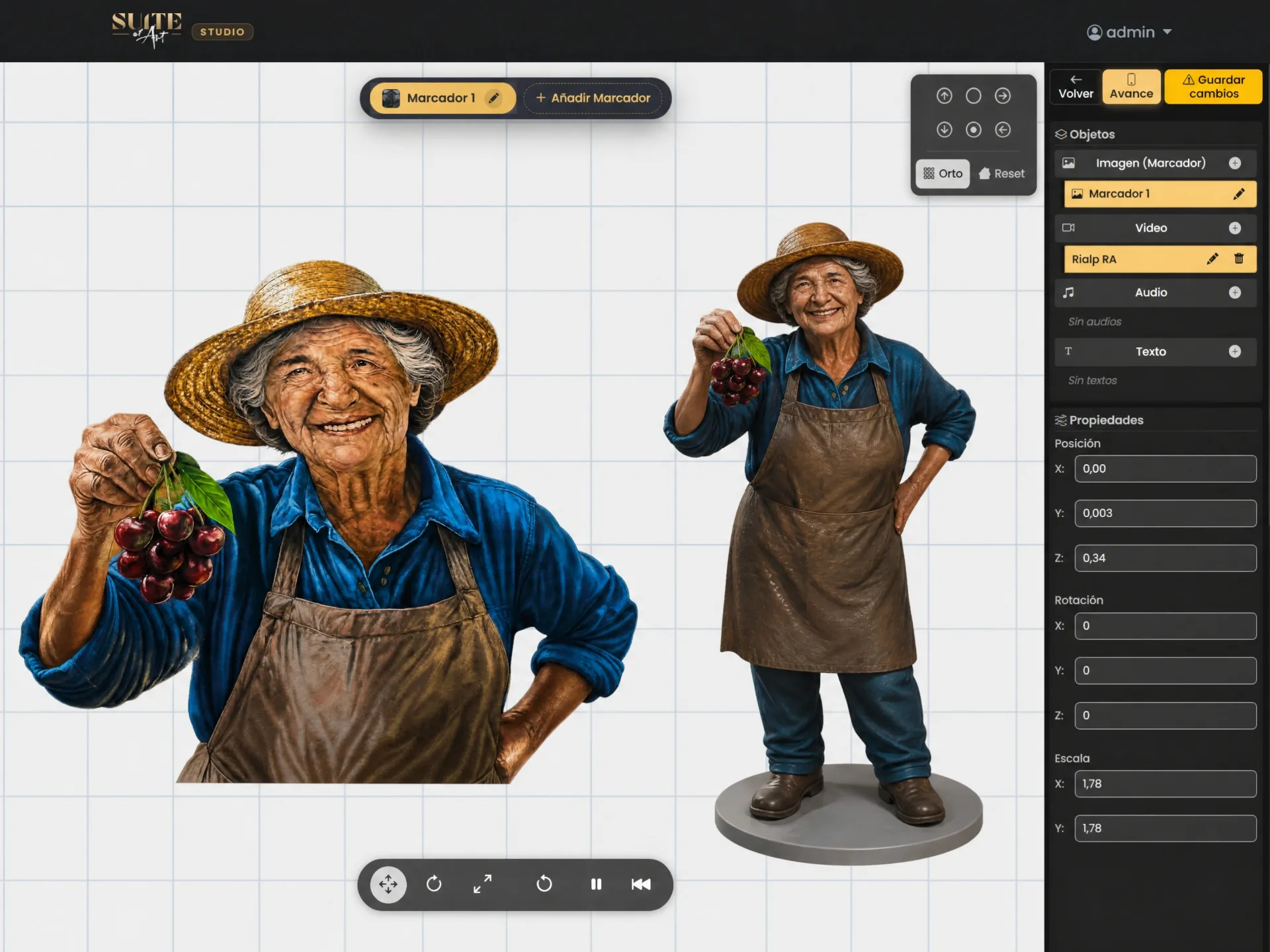Click the Rotación X input field
The width and height of the screenshot is (1270, 952).
[x=1165, y=626]
